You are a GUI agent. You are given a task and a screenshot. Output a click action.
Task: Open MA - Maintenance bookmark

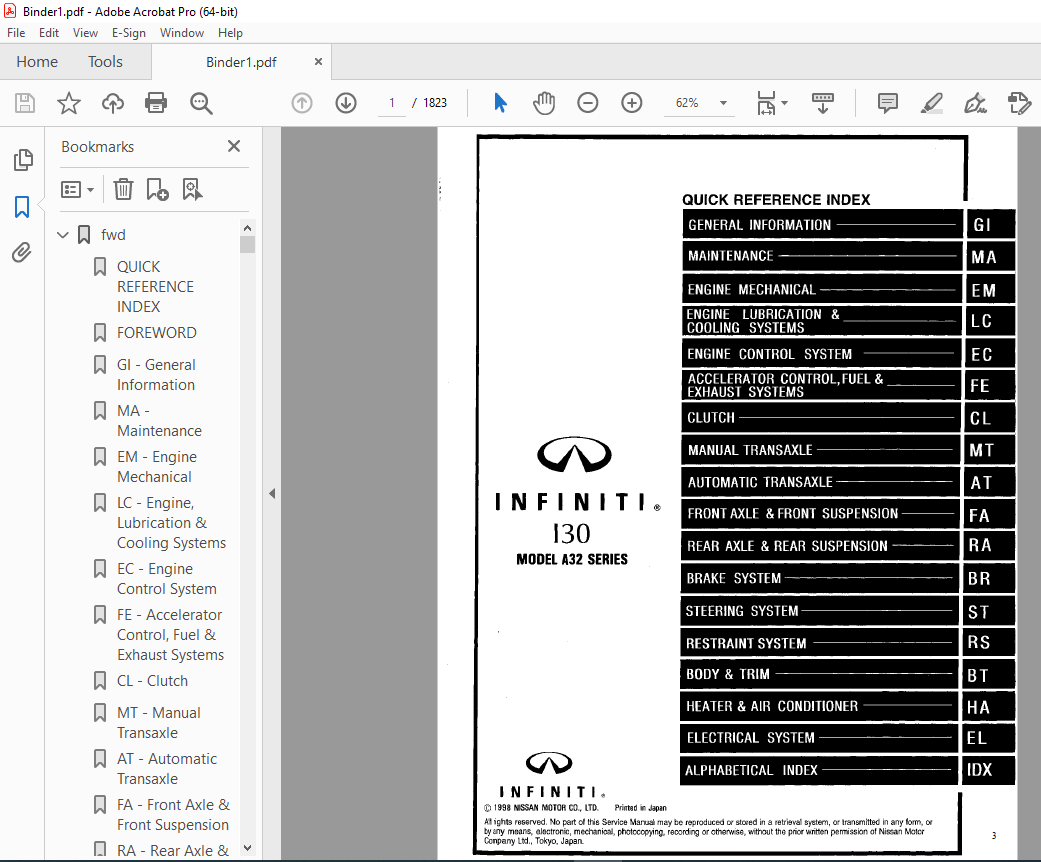coord(159,420)
